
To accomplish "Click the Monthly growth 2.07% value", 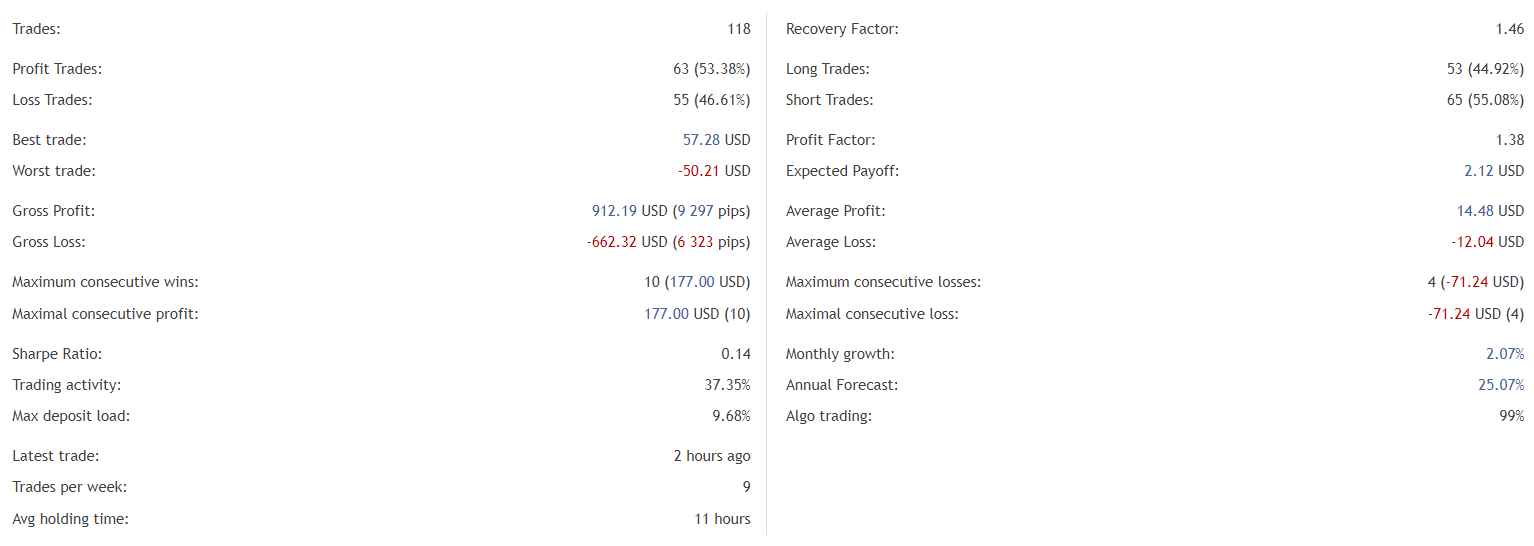I will coord(1505,354).
